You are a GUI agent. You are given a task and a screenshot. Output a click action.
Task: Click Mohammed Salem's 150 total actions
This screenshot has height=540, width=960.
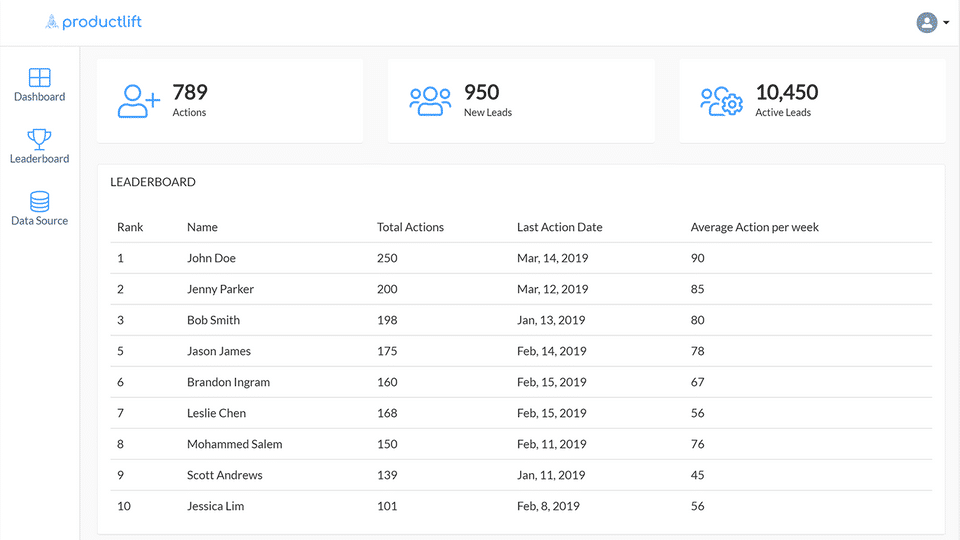click(x=387, y=444)
